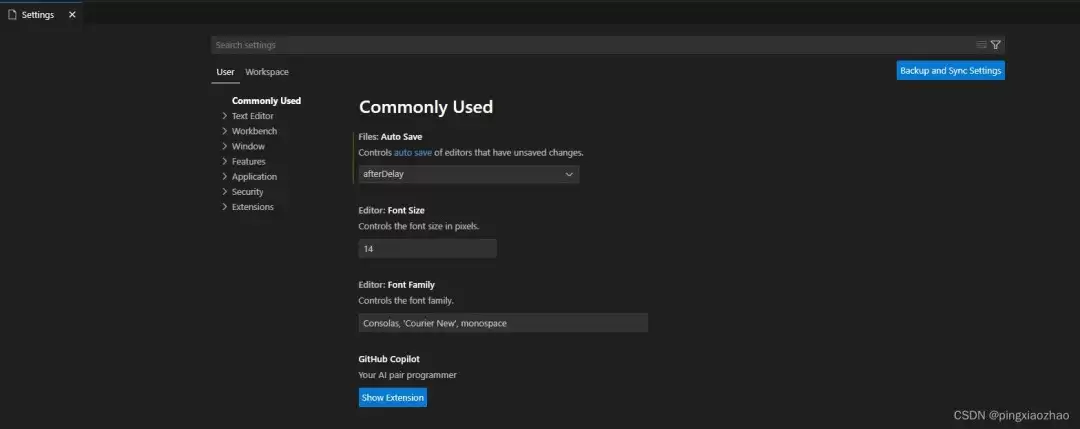This screenshot has height=429, width=1080.
Task: Expand the Window settings category
Action: click(x=224, y=146)
